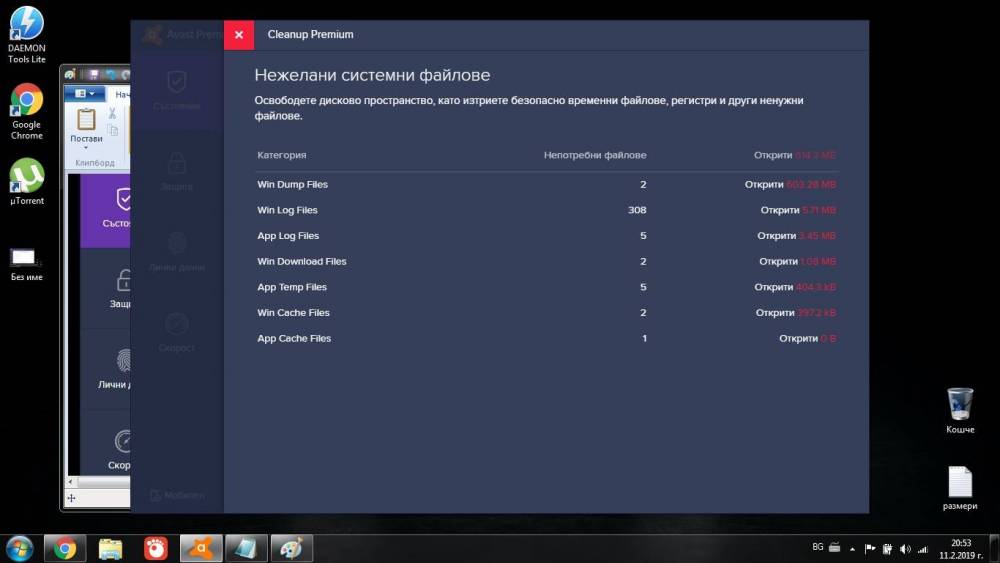The image size is (1000, 563).
Task: Click the Undo icon in Paint title bar
Action: 111,75
